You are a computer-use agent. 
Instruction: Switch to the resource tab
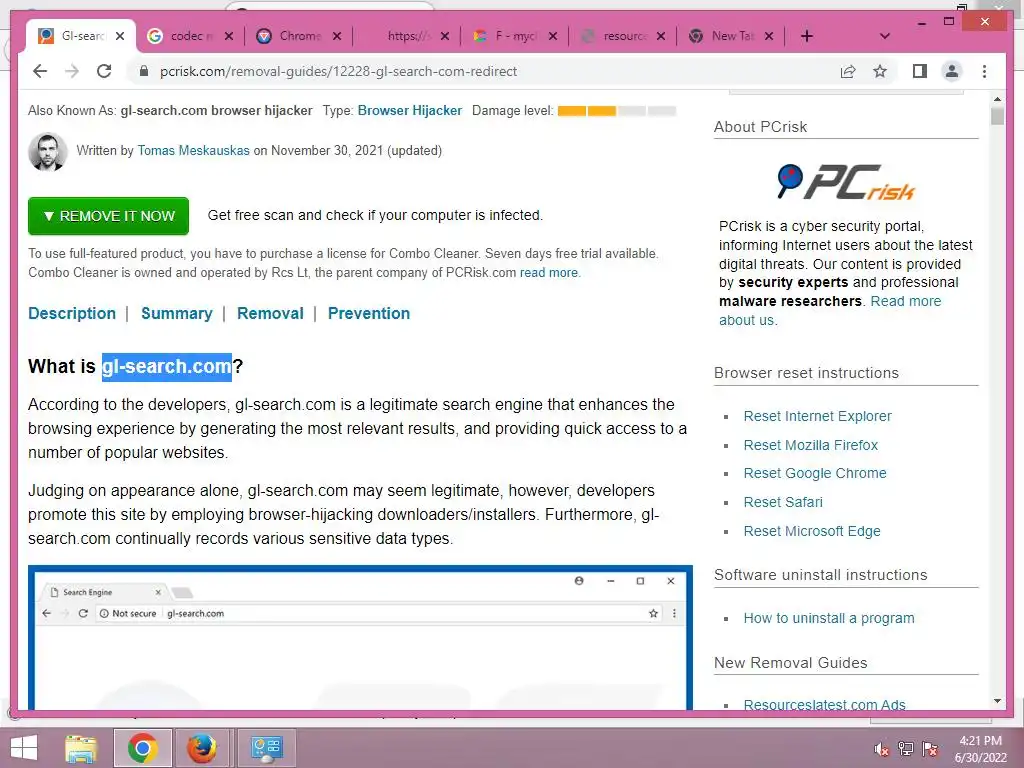(622, 36)
